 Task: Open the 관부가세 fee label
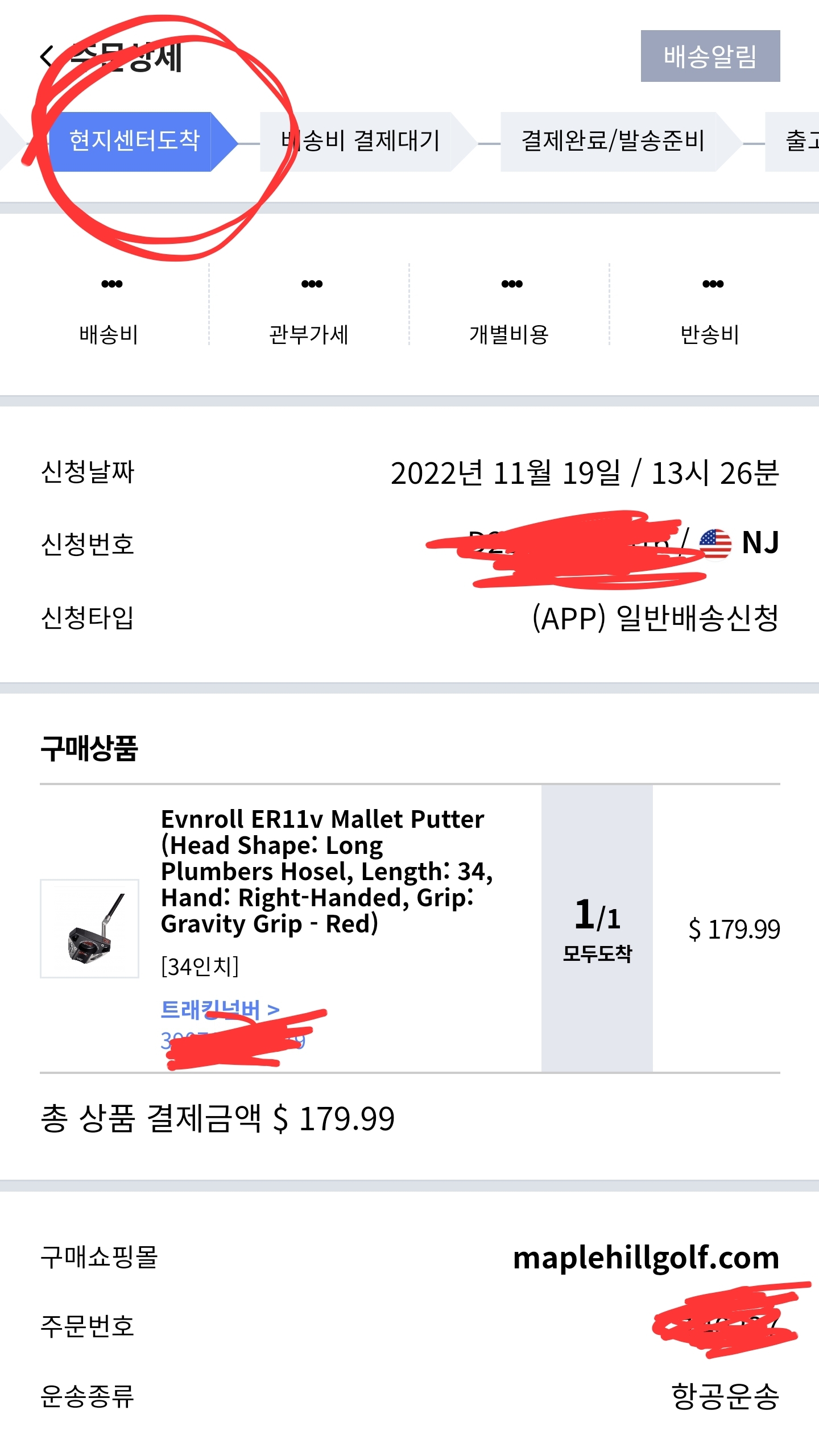(309, 335)
